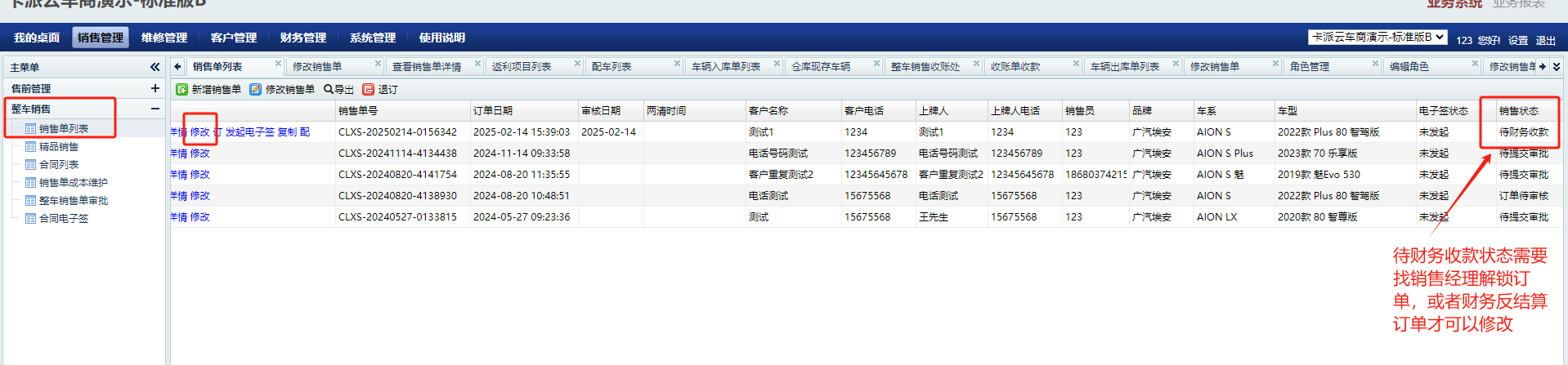1568x365 pixels.
Task: Click the 导出 magnifier icon
Action: click(x=329, y=90)
